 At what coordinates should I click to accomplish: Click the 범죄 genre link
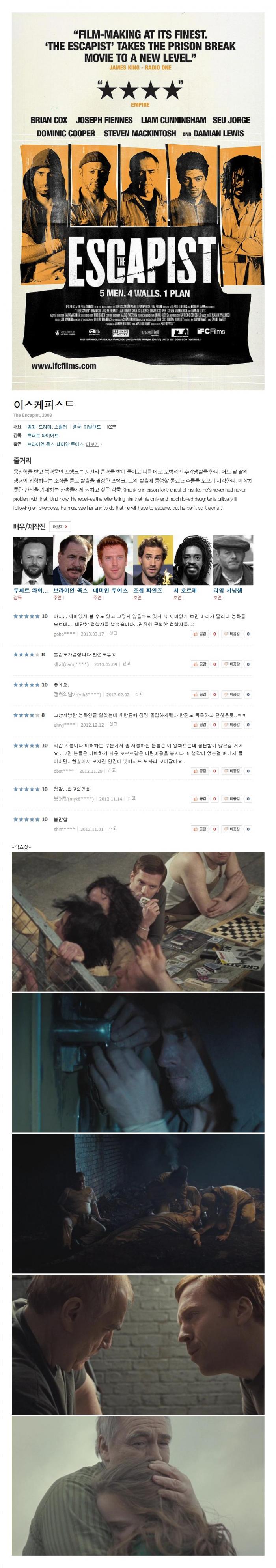[32, 427]
